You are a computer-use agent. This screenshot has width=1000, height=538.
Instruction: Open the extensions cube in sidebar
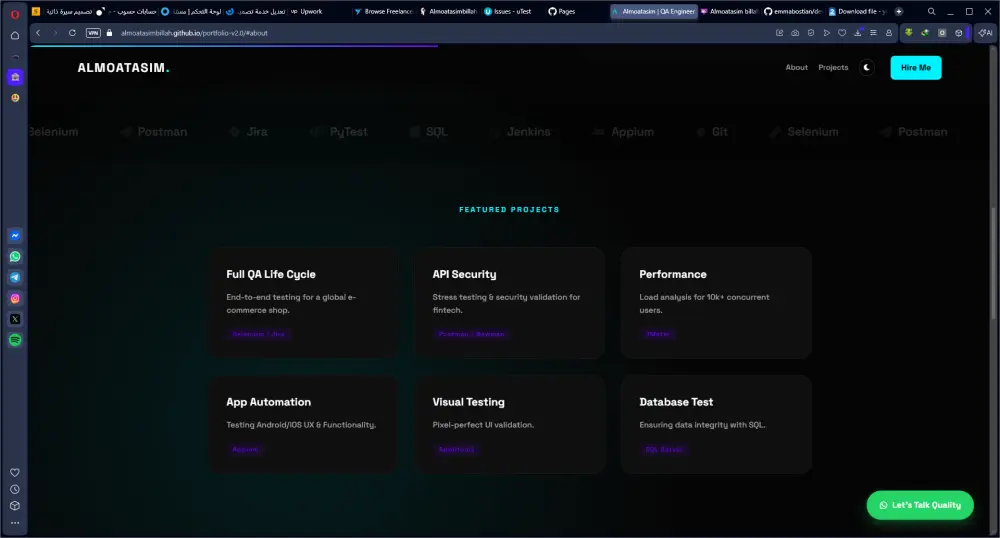[15, 506]
